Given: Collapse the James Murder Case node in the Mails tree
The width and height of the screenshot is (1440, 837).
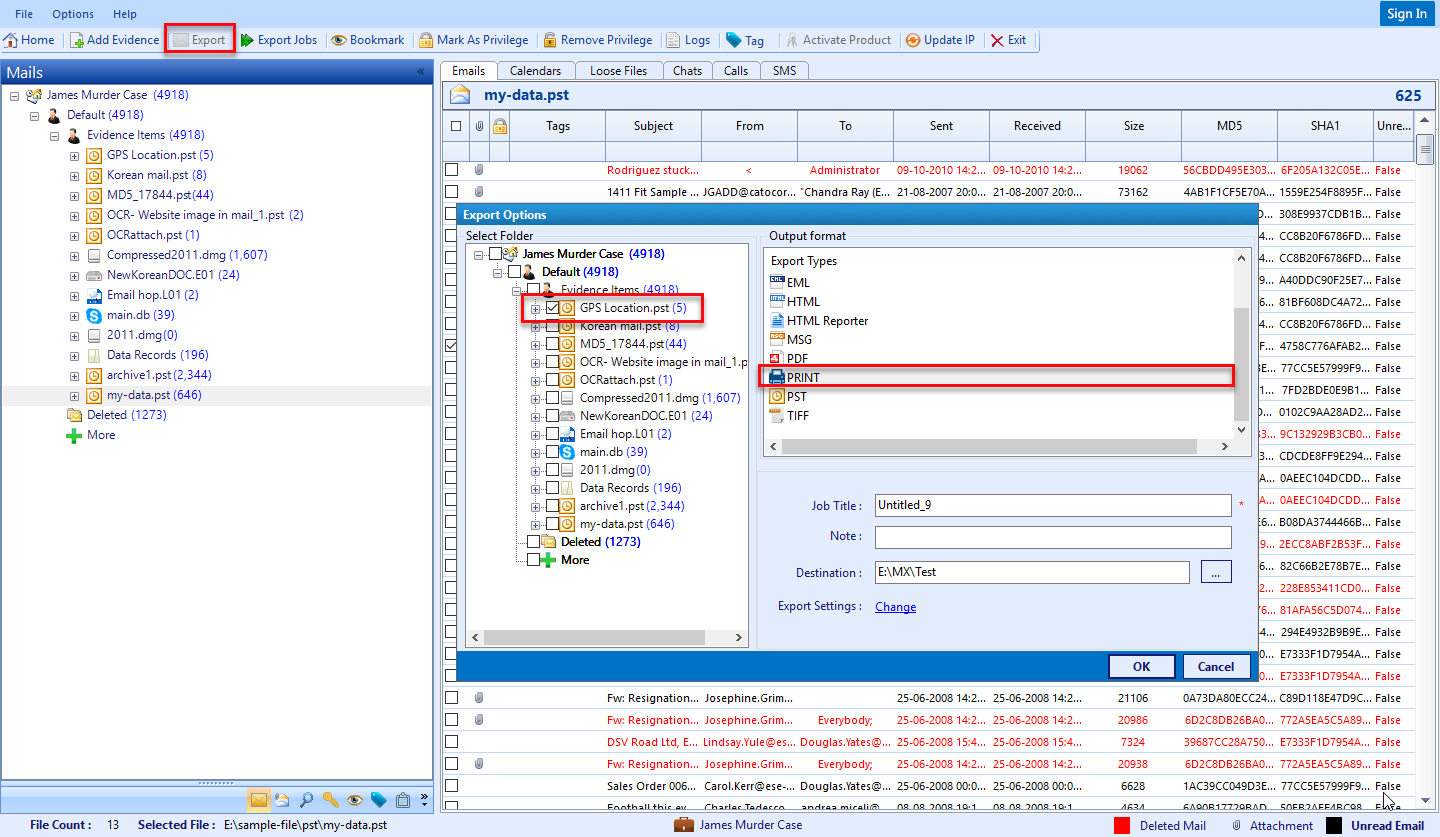Looking at the screenshot, I should tap(14, 95).
